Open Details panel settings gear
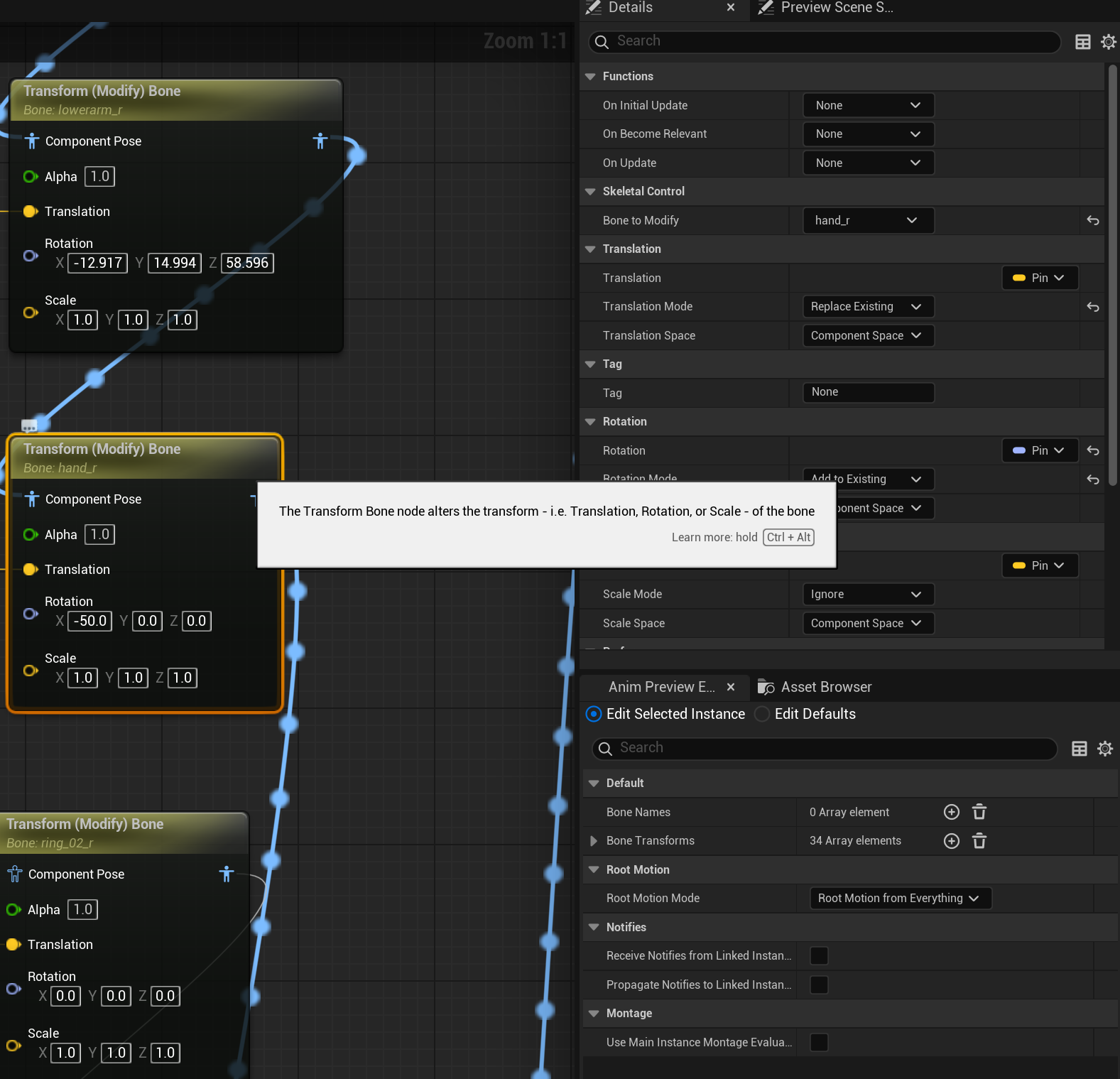This screenshot has height=1079, width=1120. [1107, 42]
